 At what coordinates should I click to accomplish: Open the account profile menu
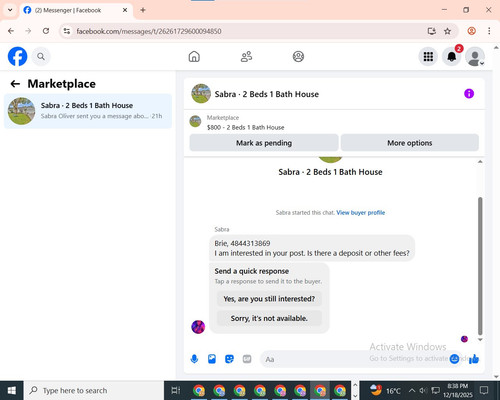click(x=475, y=56)
